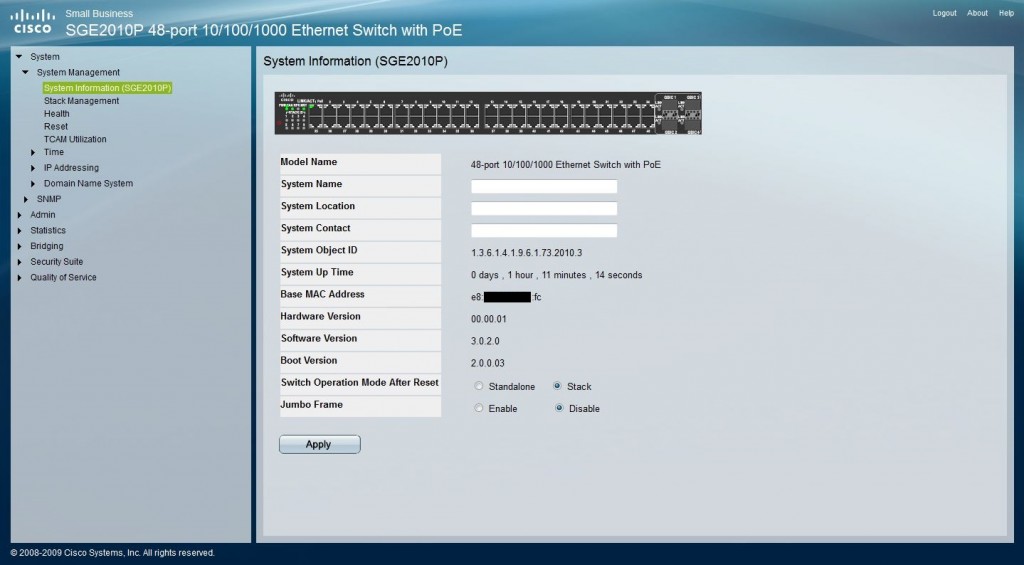Click the Cisco logo
The width and height of the screenshot is (1024, 565).
(x=32, y=22)
